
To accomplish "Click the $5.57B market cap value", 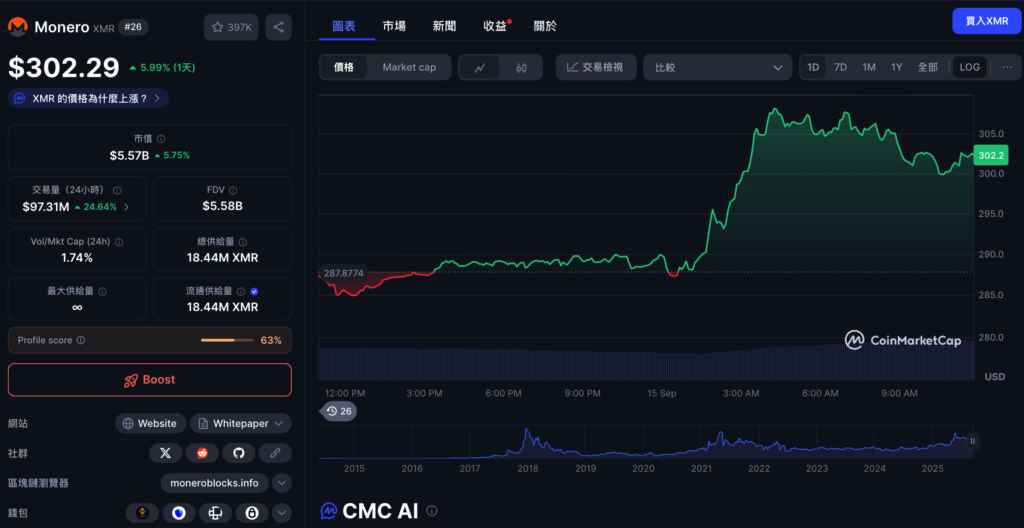I will pos(129,156).
